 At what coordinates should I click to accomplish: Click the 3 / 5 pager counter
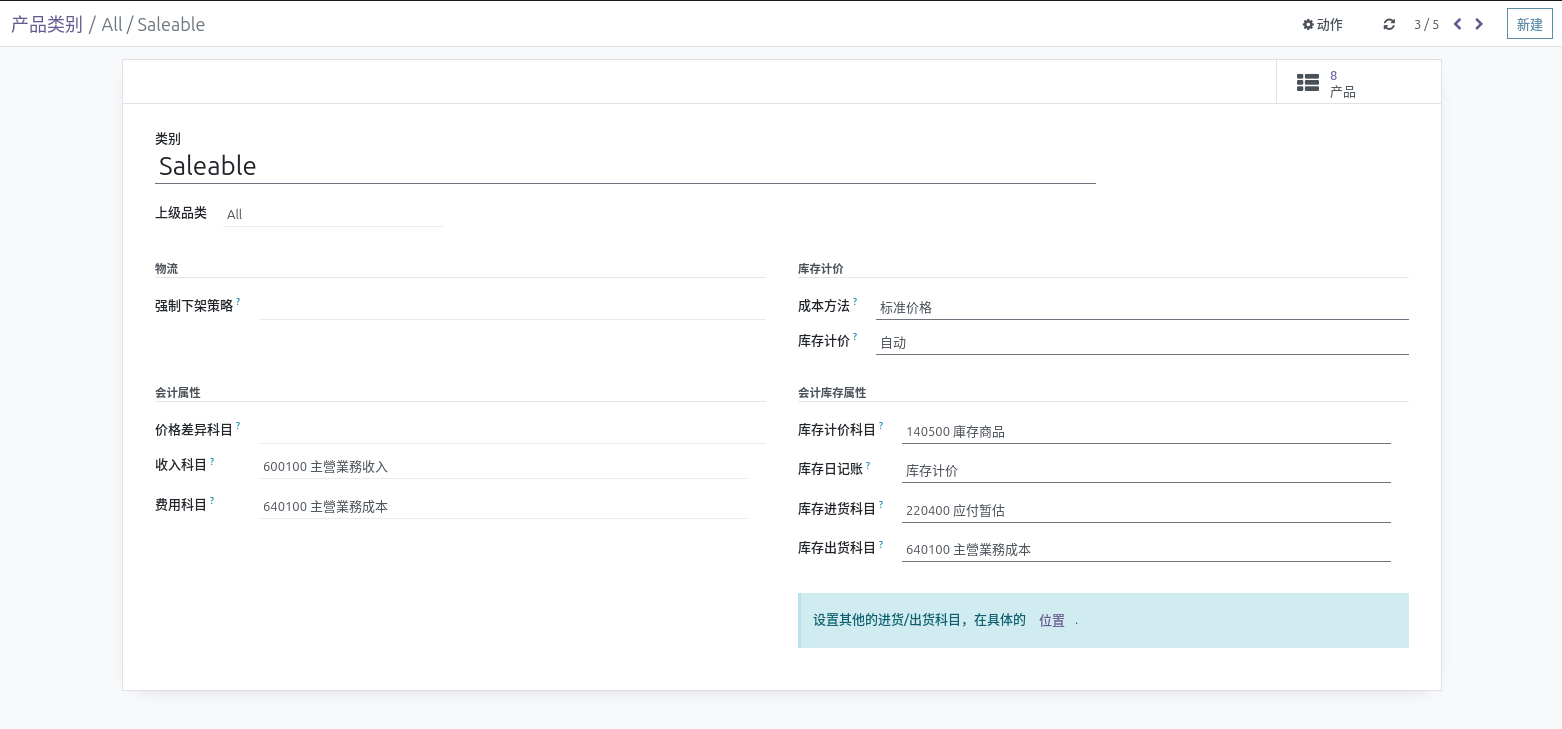tap(1426, 25)
